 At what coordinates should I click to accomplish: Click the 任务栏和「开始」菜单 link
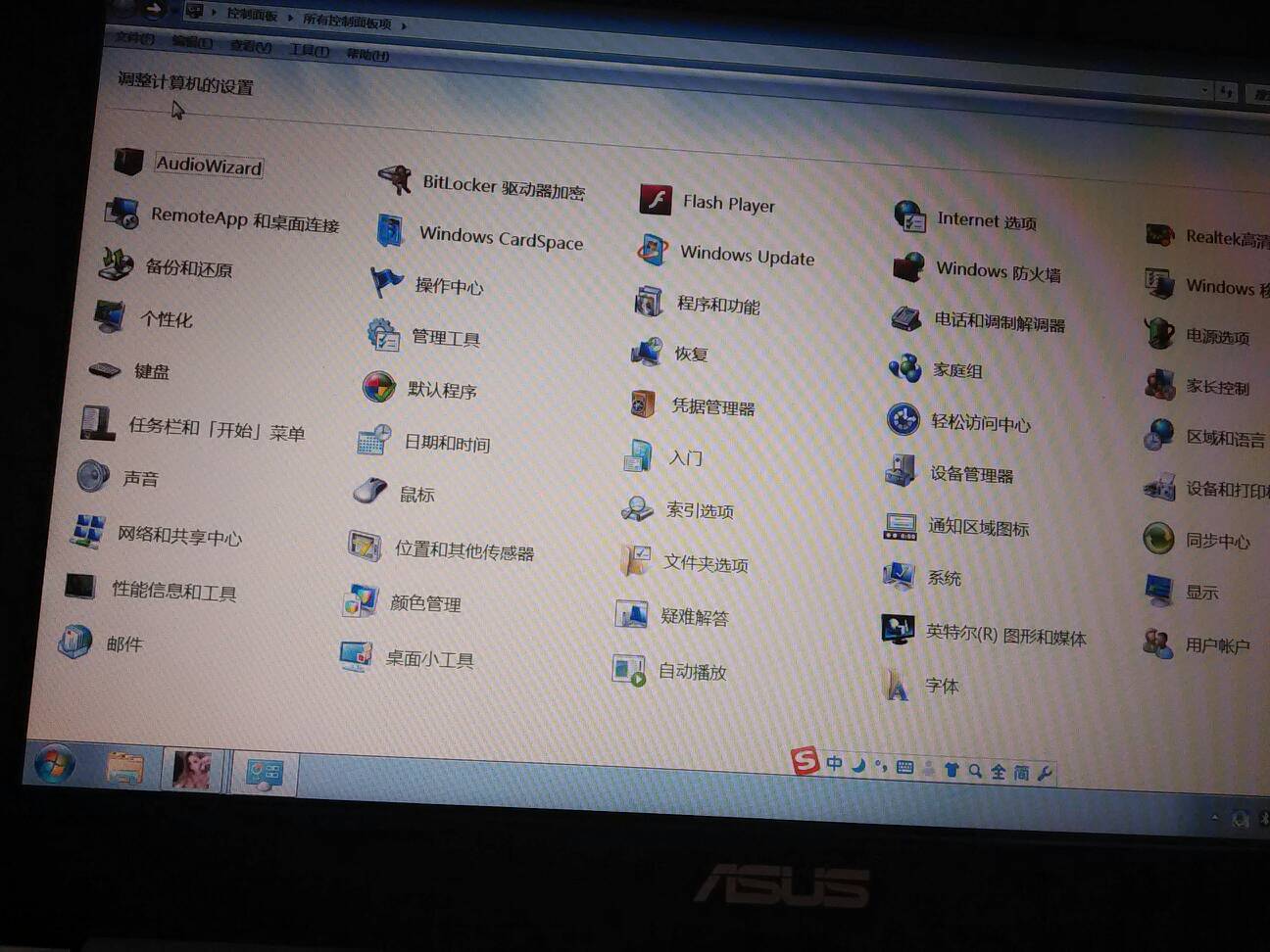pyautogui.click(x=217, y=429)
